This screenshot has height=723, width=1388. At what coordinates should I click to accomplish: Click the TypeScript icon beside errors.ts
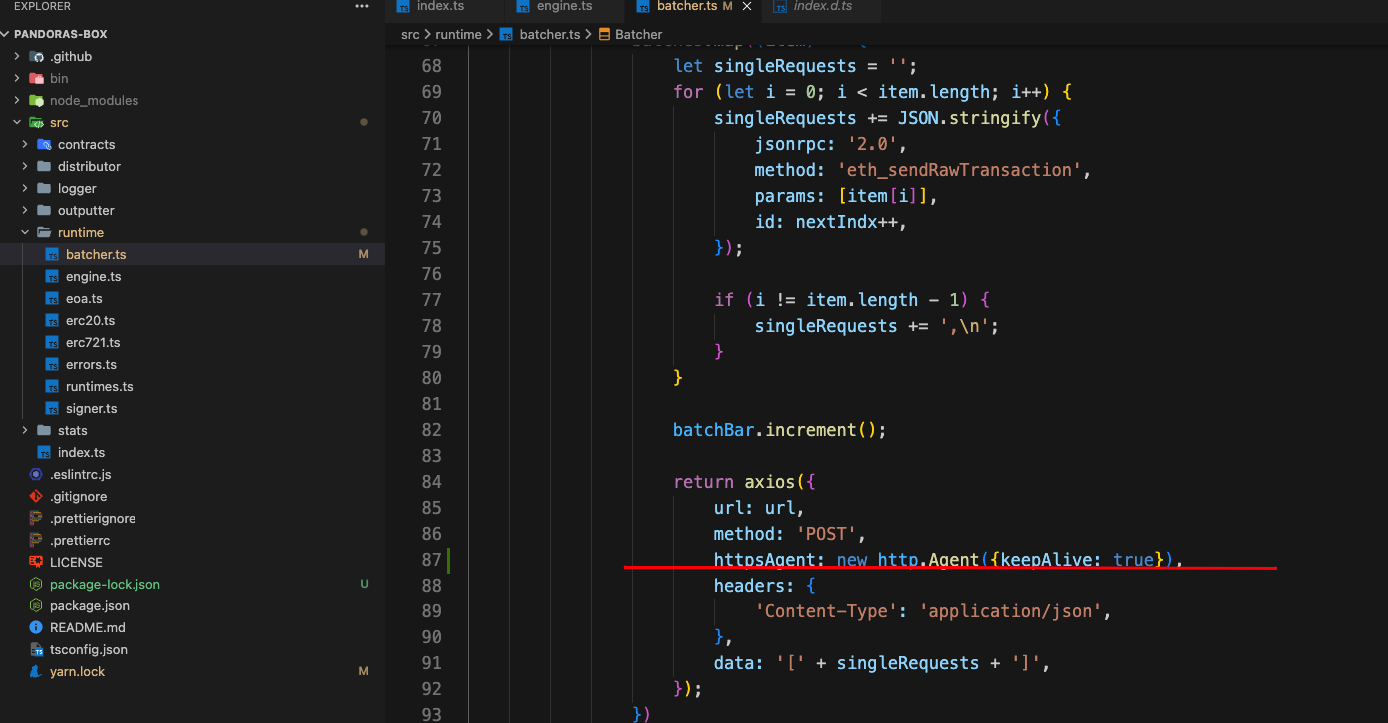coord(52,364)
